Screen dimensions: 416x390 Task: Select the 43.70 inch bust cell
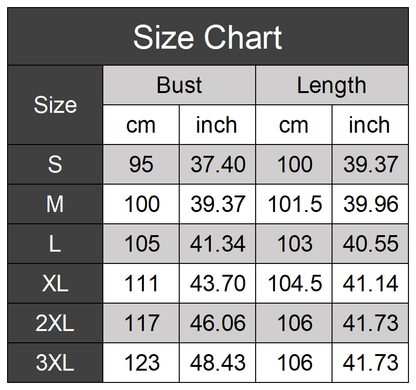pos(218,283)
